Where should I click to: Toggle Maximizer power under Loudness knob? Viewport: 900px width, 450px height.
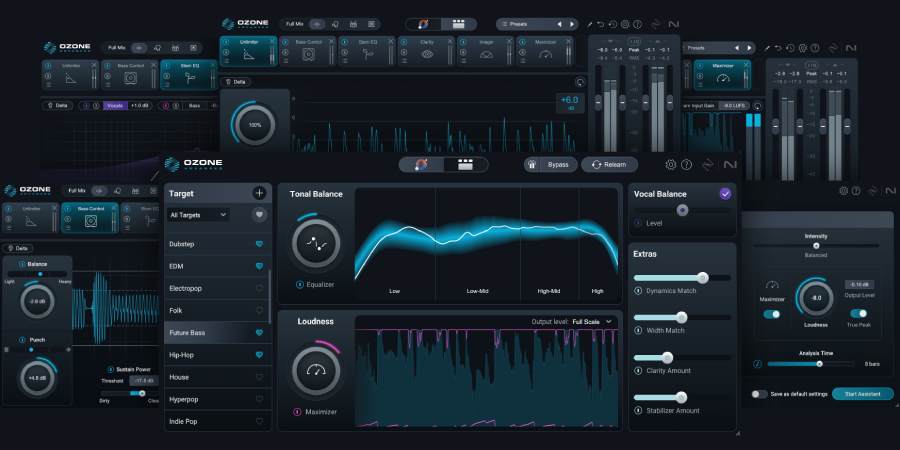coord(297,412)
